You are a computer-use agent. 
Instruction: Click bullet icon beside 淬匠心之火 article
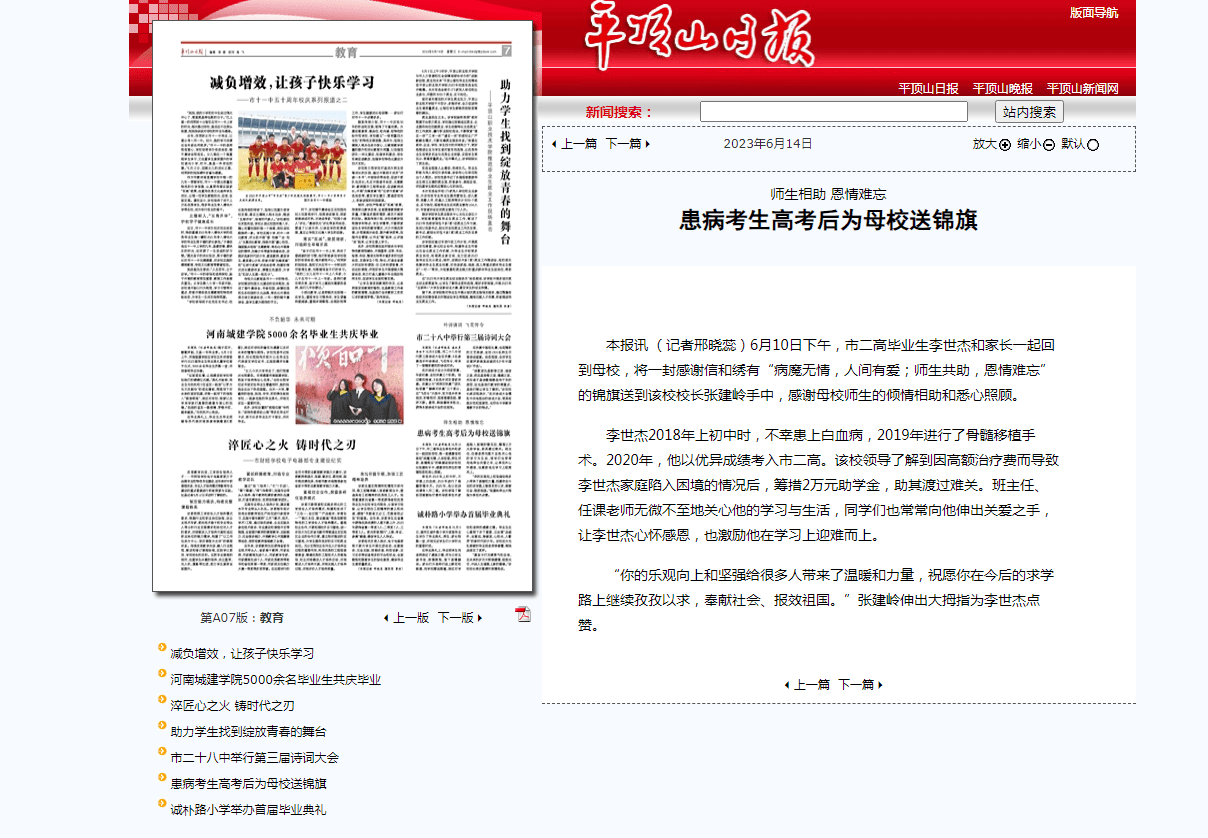pyautogui.click(x=162, y=699)
